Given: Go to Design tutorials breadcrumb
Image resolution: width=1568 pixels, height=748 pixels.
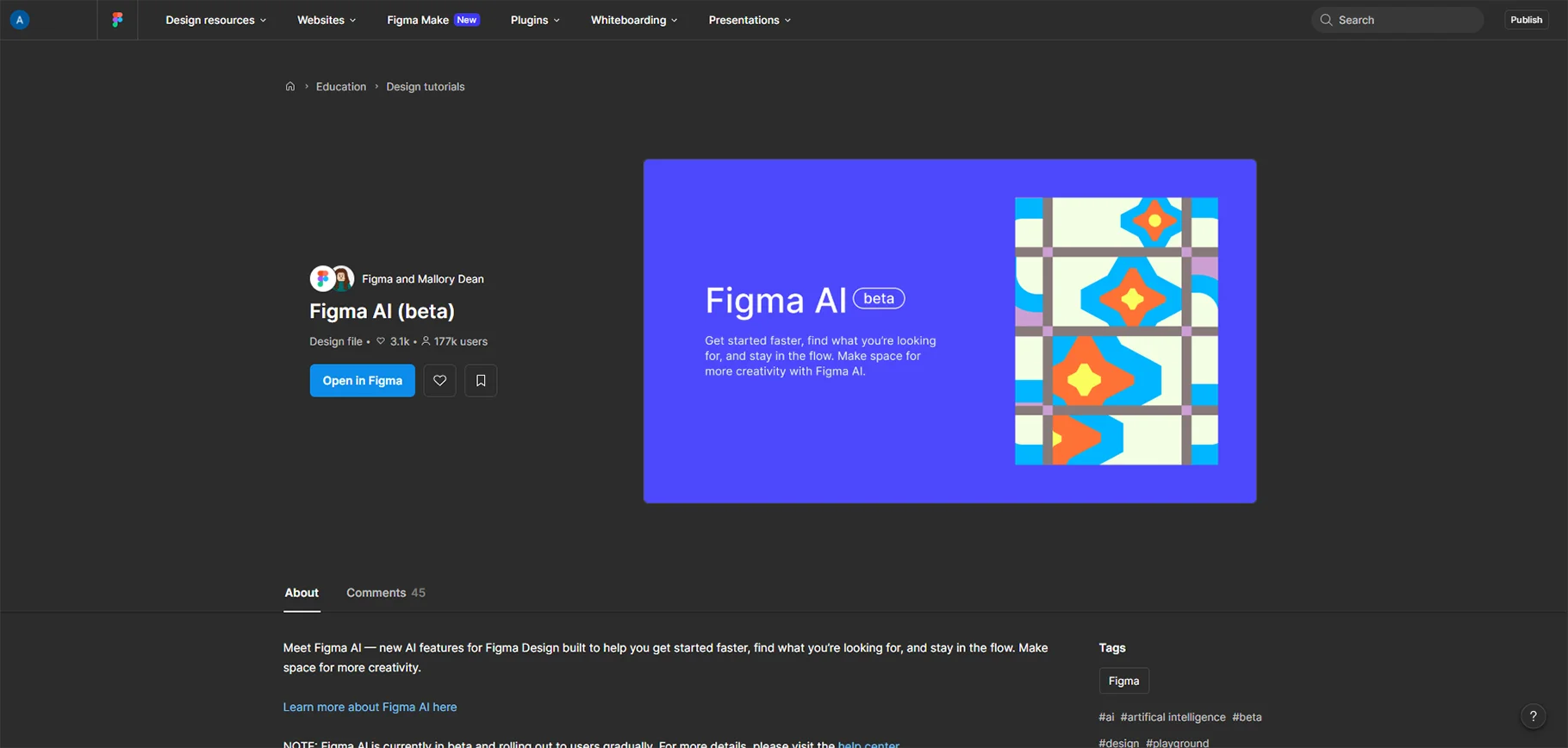Looking at the screenshot, I should point(426,86).
